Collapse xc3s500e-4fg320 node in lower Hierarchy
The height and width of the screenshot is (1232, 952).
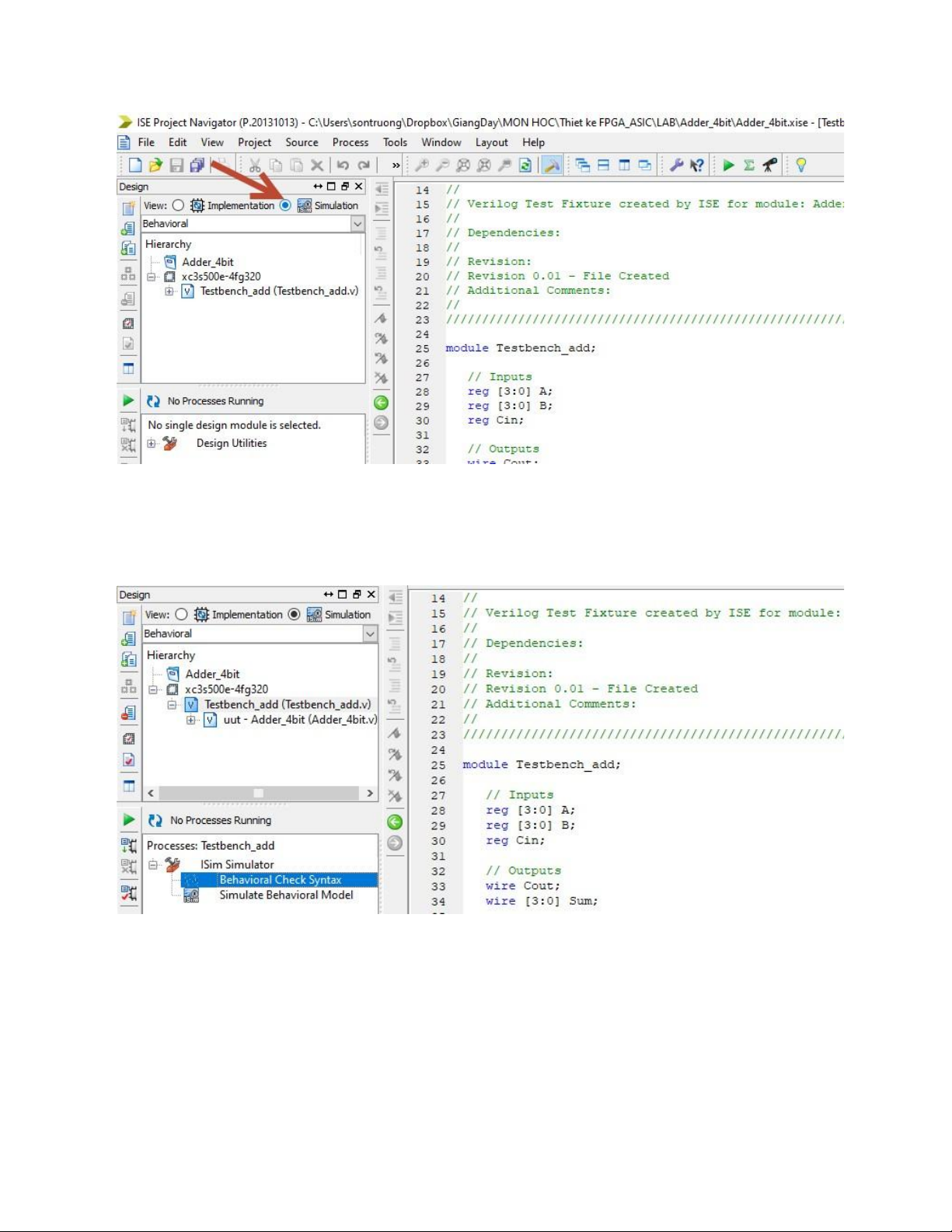(154, 689)
